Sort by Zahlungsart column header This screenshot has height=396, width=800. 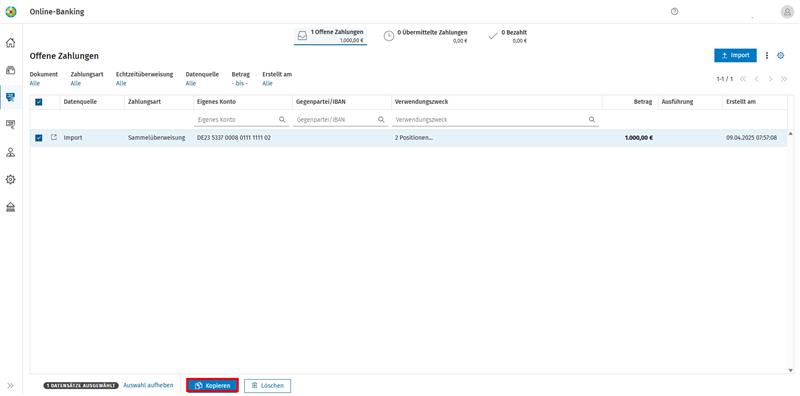point(144,102)
